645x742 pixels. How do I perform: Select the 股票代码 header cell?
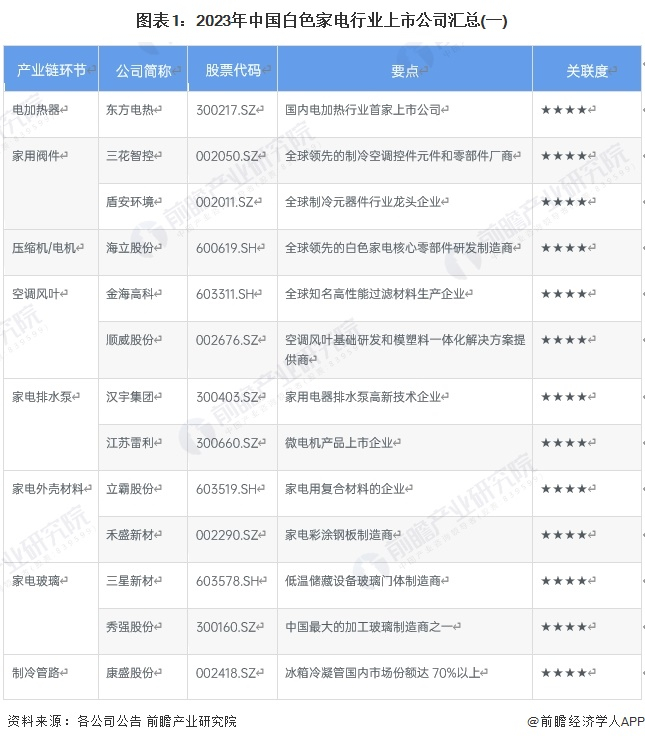[x=232, y=69]
